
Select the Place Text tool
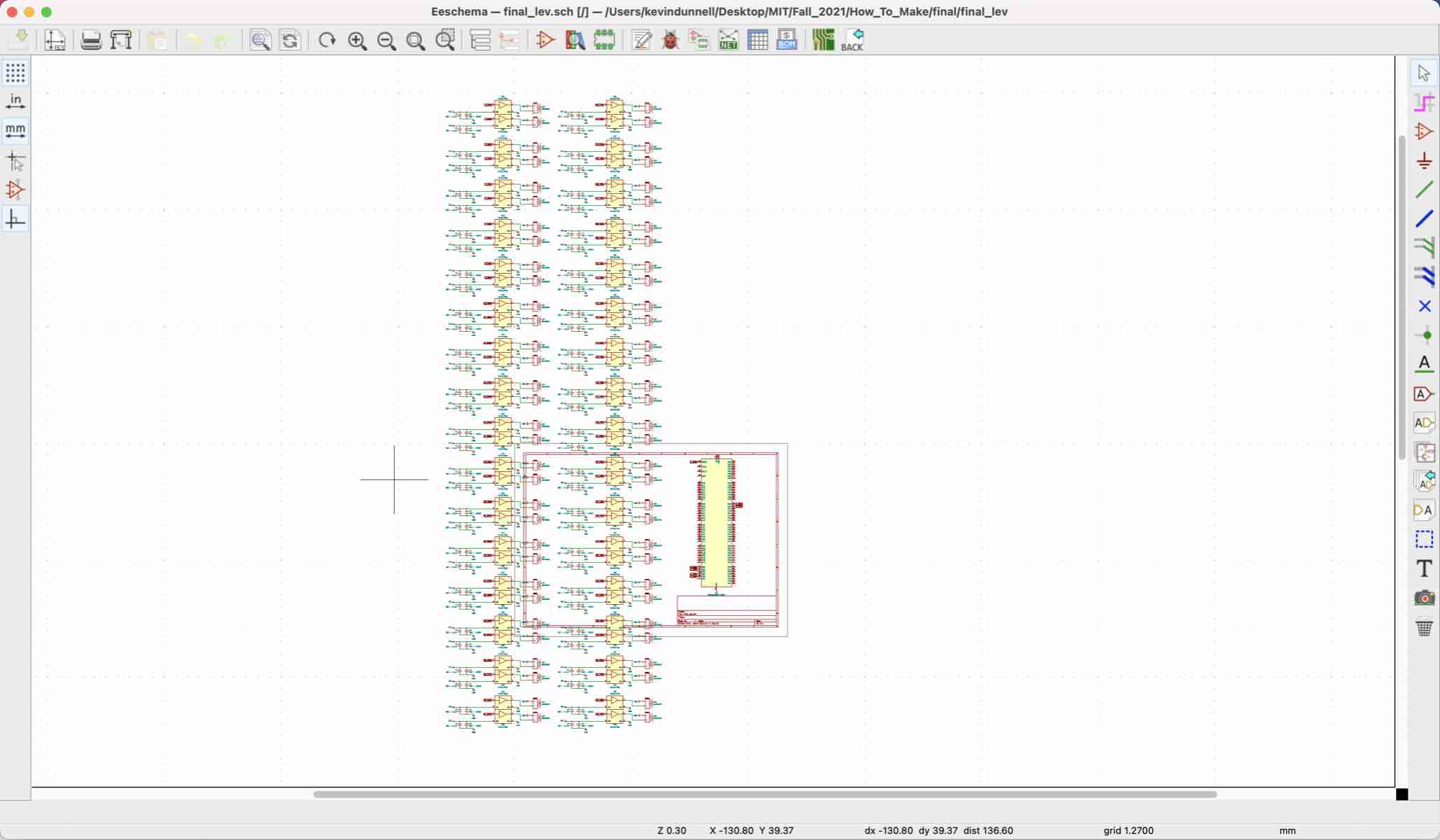[x=1425, y=568]
